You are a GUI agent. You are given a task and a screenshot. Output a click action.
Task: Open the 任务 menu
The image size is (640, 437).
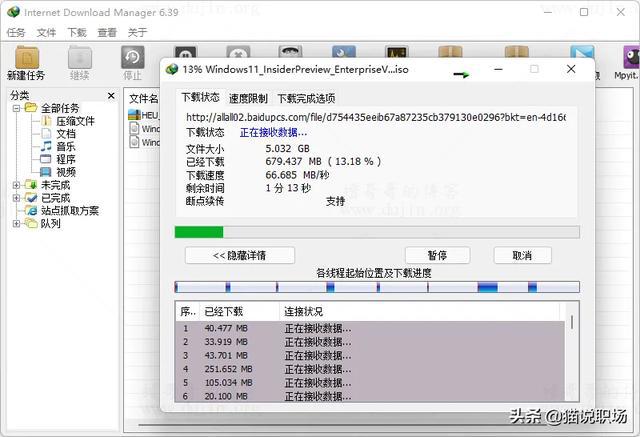16,32
